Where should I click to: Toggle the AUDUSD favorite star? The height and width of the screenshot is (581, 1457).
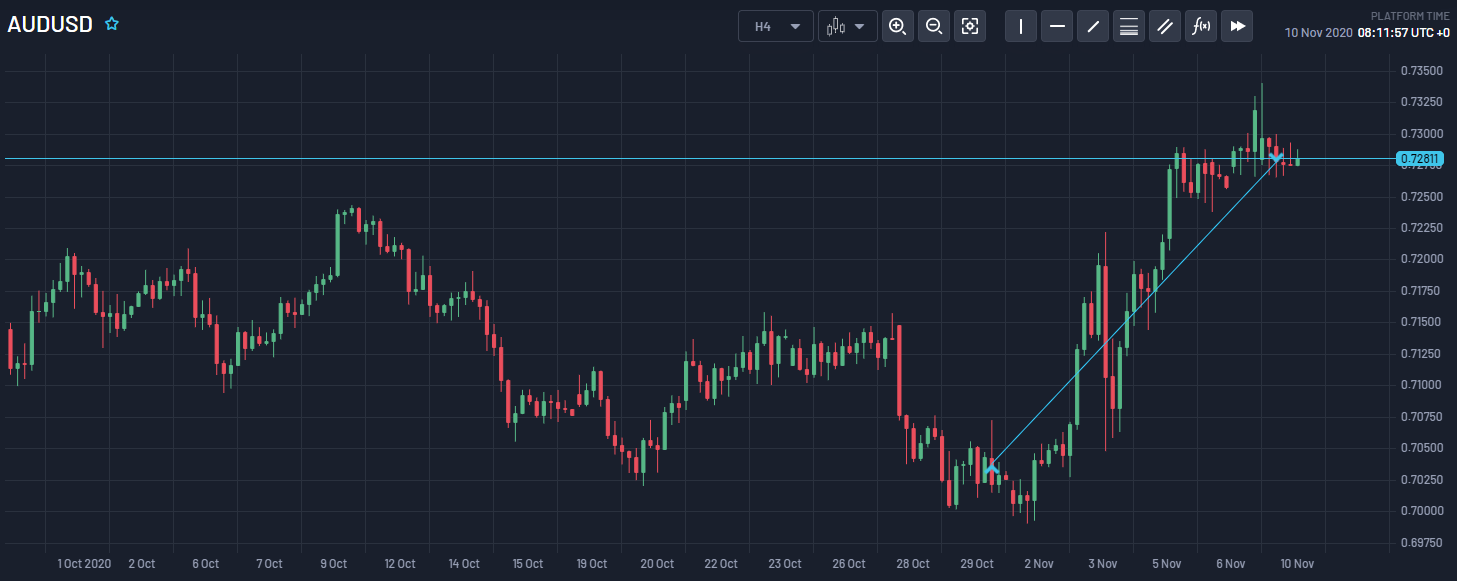coord(111,23)
